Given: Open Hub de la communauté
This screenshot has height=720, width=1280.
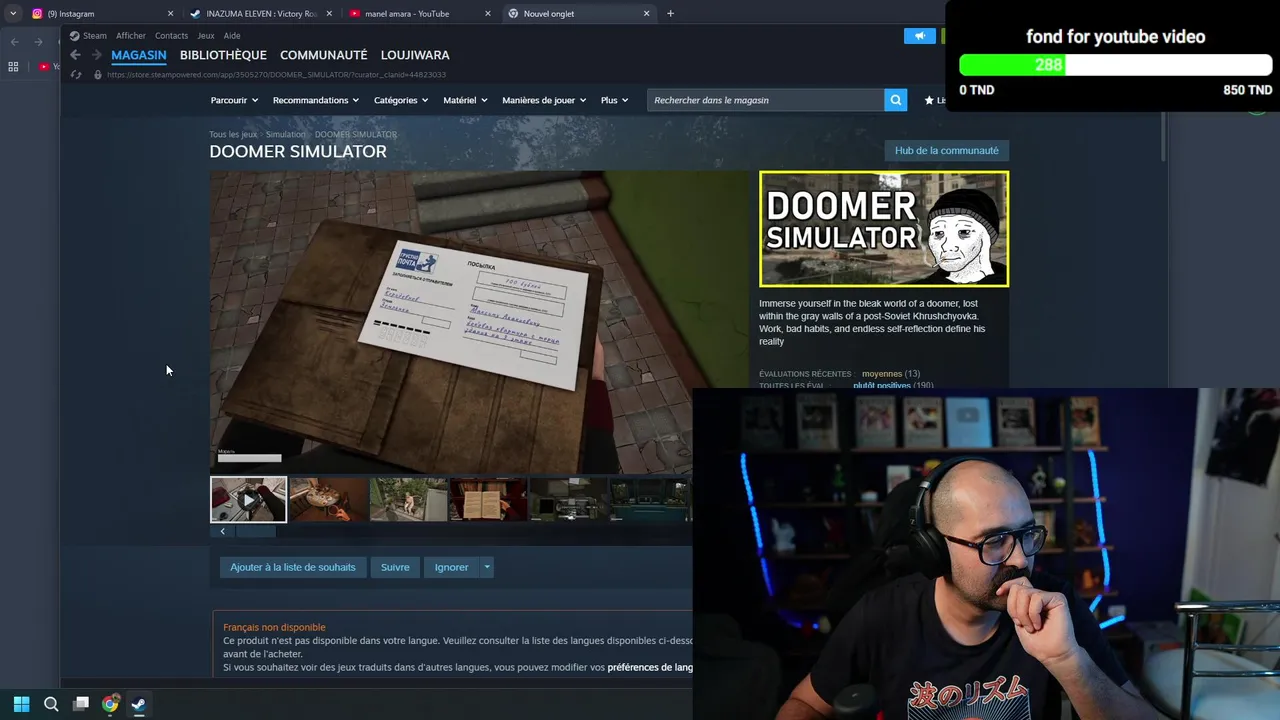Looking at the screenshot, I should tap(946, 151).
